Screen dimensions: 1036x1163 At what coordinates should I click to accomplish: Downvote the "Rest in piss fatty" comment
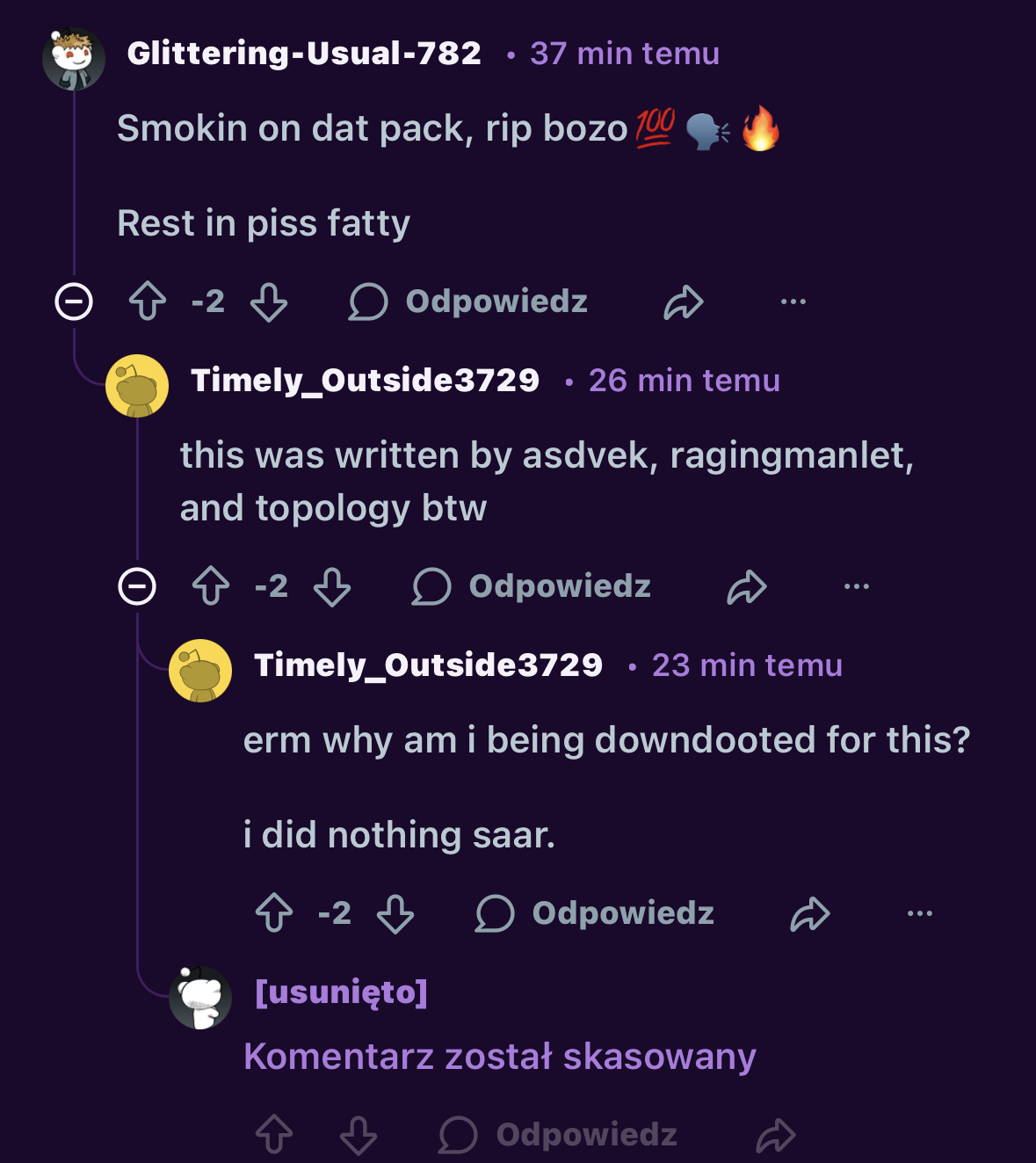pyautogui.click(x=270, y=302)
